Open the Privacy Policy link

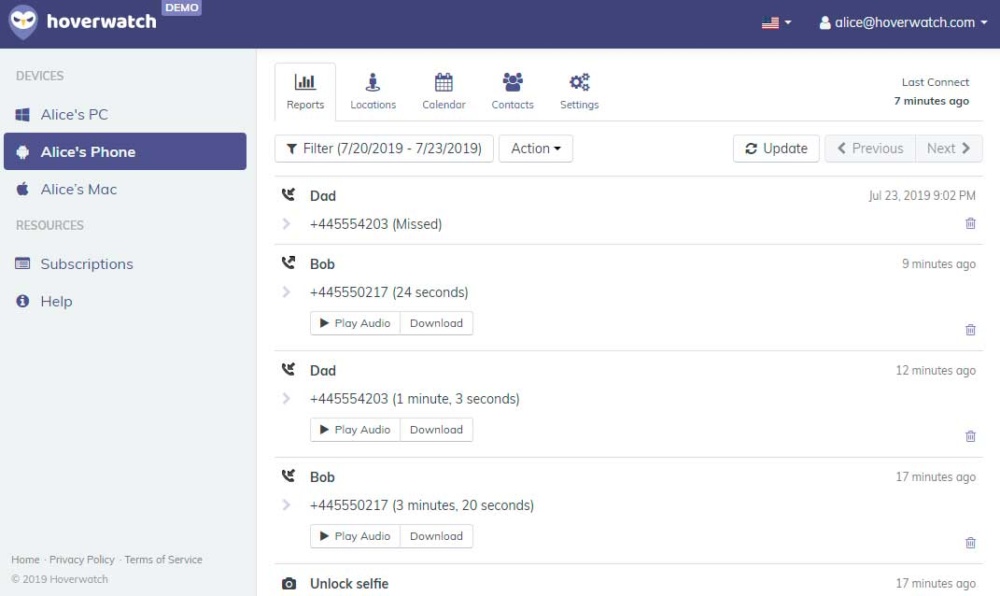click(x=82, y=560)
